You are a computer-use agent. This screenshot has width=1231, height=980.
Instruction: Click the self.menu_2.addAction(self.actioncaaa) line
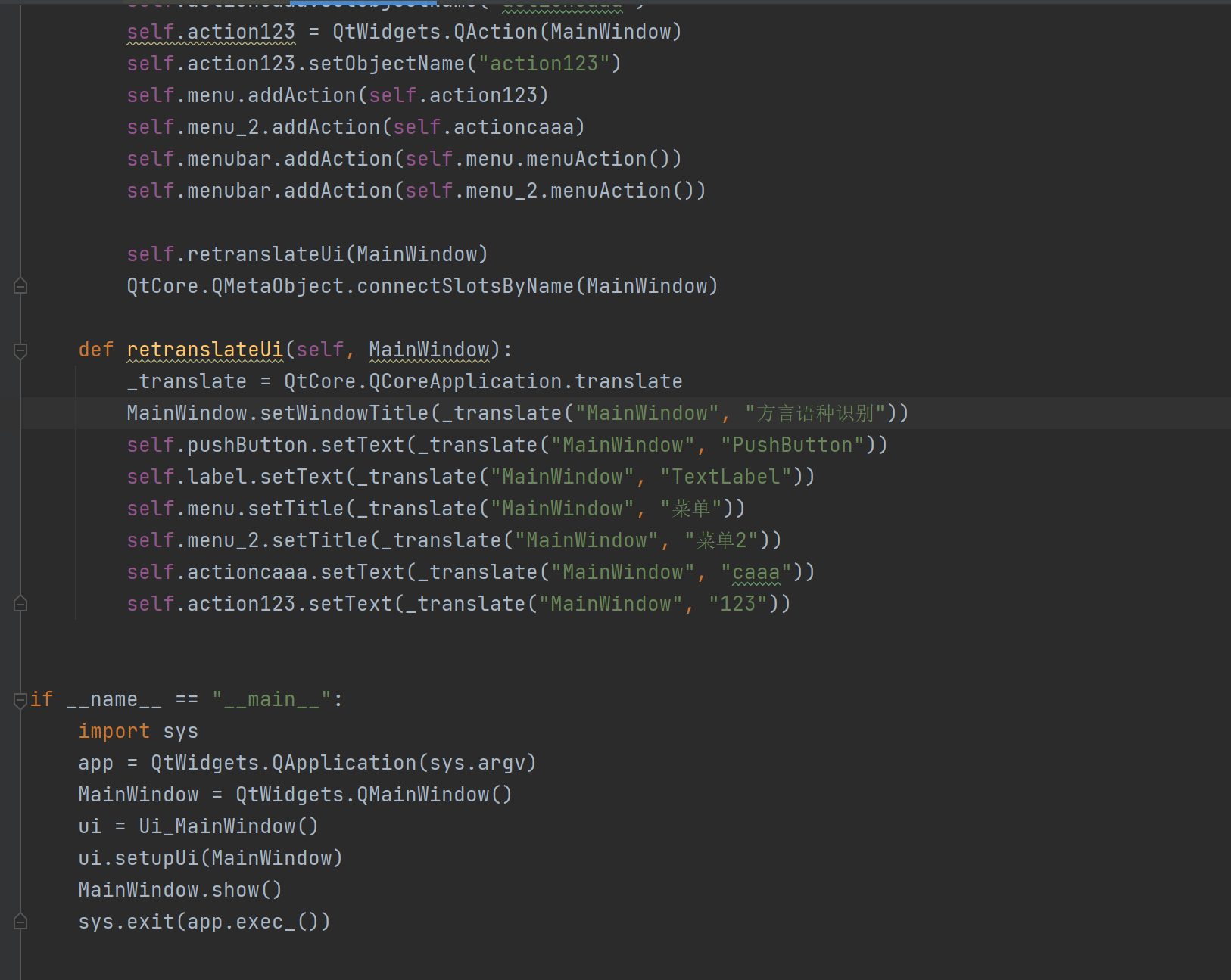tap(356, 127)
